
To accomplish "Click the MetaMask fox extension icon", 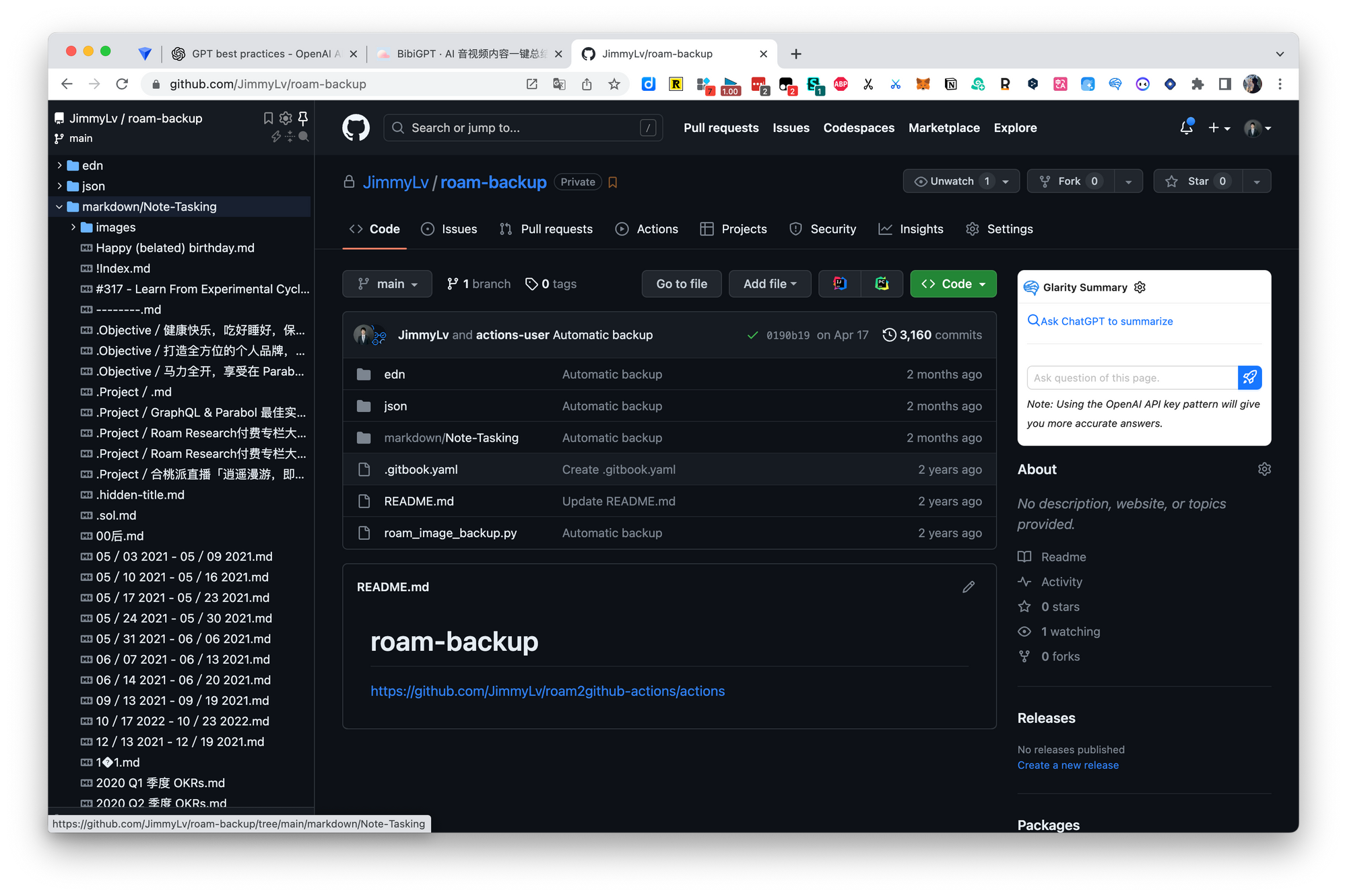I will pyautogui.click(x=923, y=84).
